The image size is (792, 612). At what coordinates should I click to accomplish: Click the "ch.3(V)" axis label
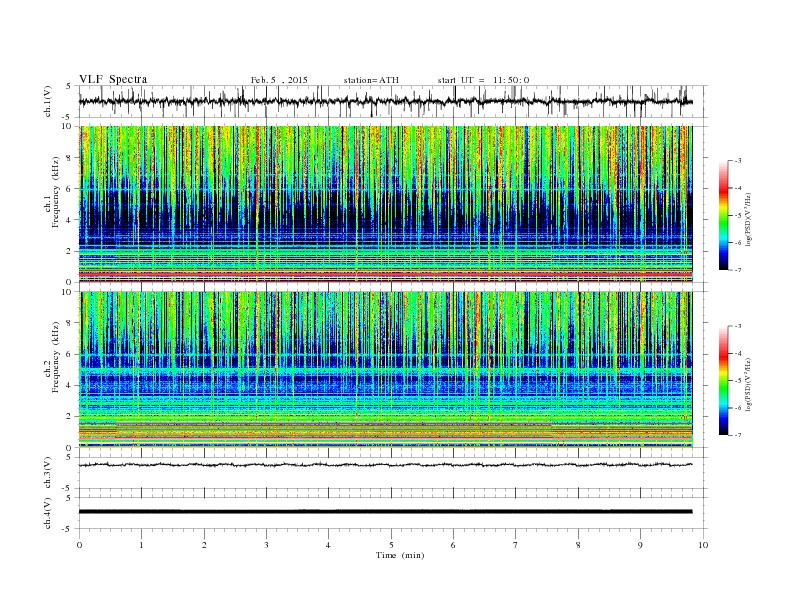tap(48, 473)
